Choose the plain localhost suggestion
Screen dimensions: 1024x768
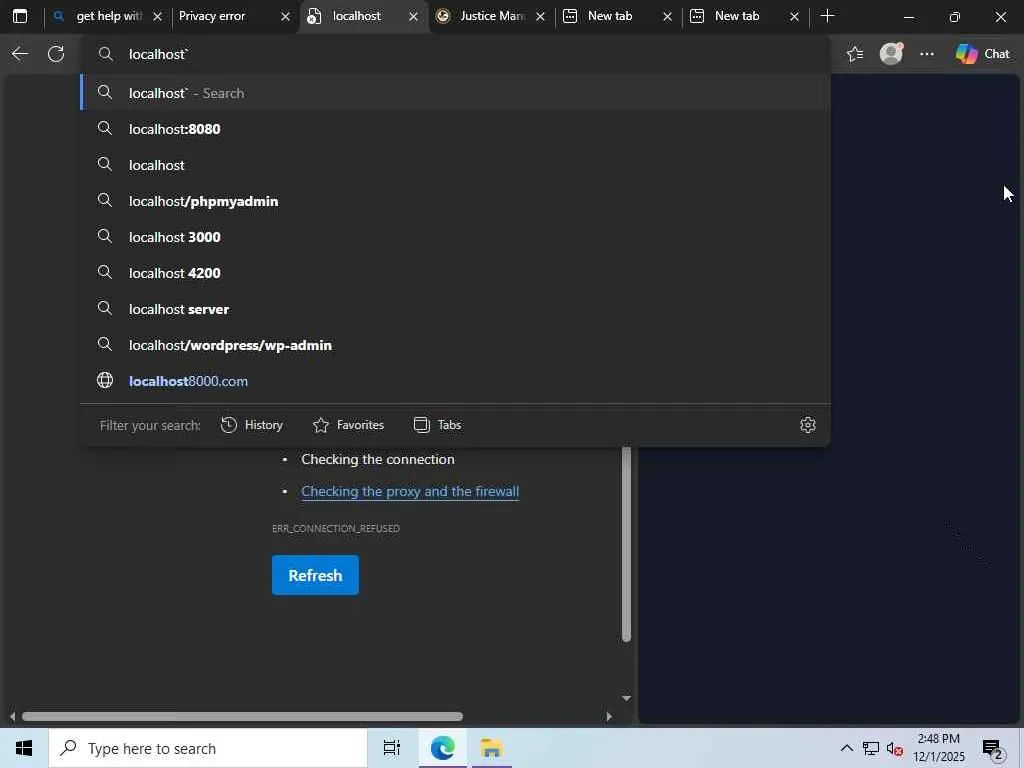(x=455, y=165)
